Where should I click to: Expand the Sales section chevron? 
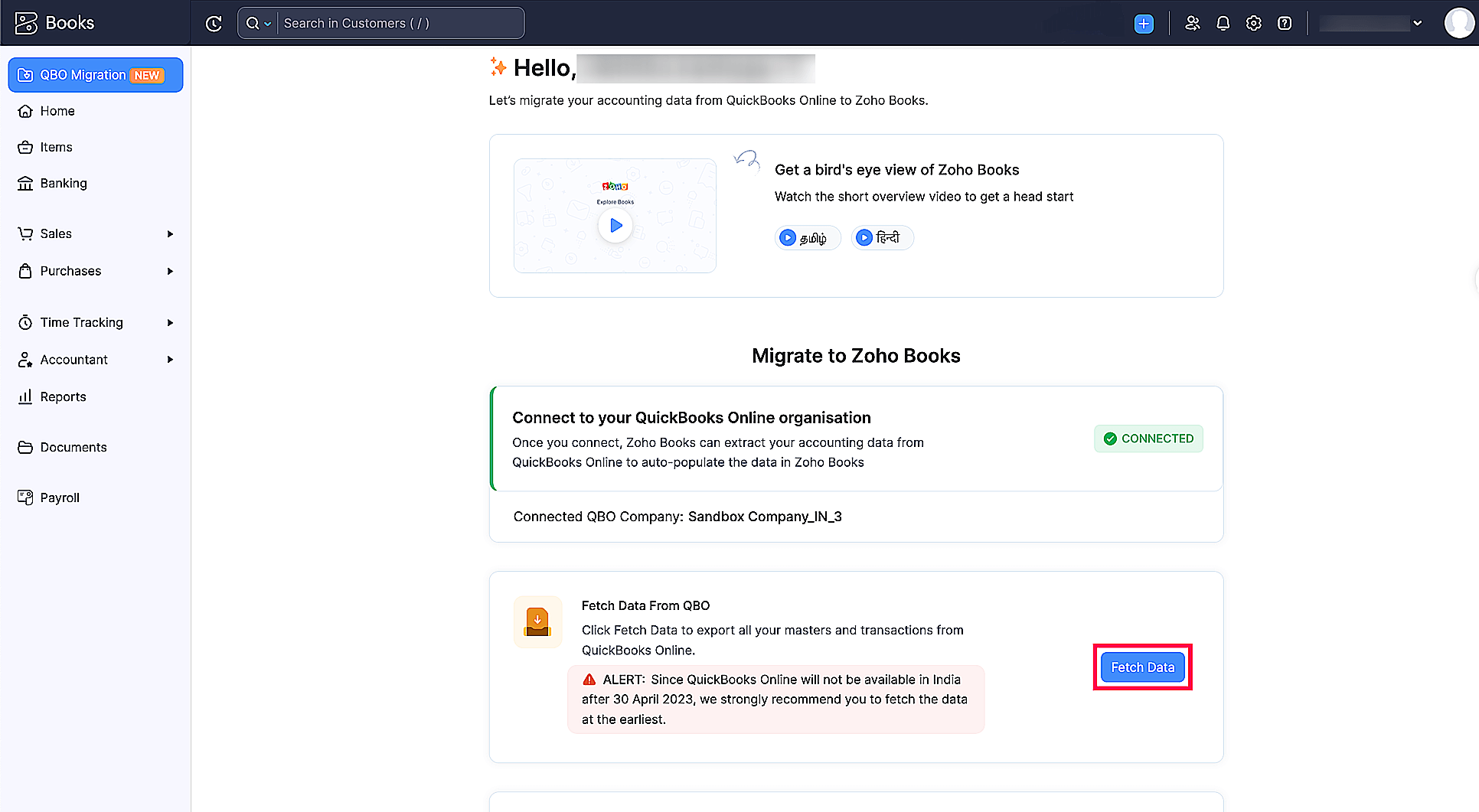pos(170,233)
